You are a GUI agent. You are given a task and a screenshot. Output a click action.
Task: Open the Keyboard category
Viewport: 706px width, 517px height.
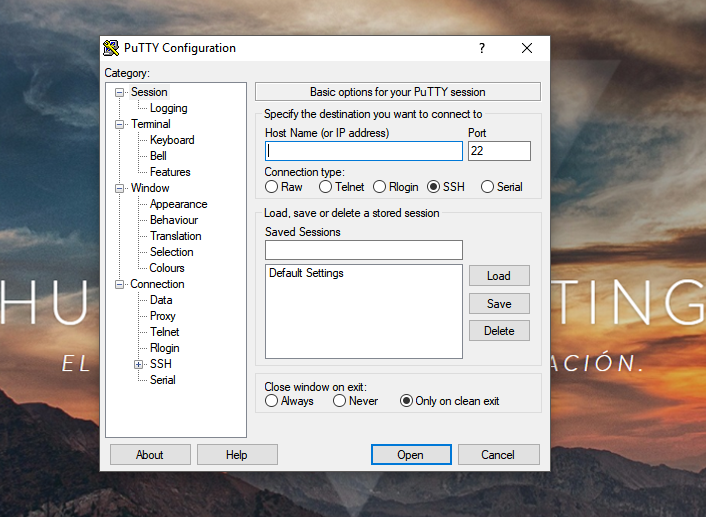[x=172, y=140]
